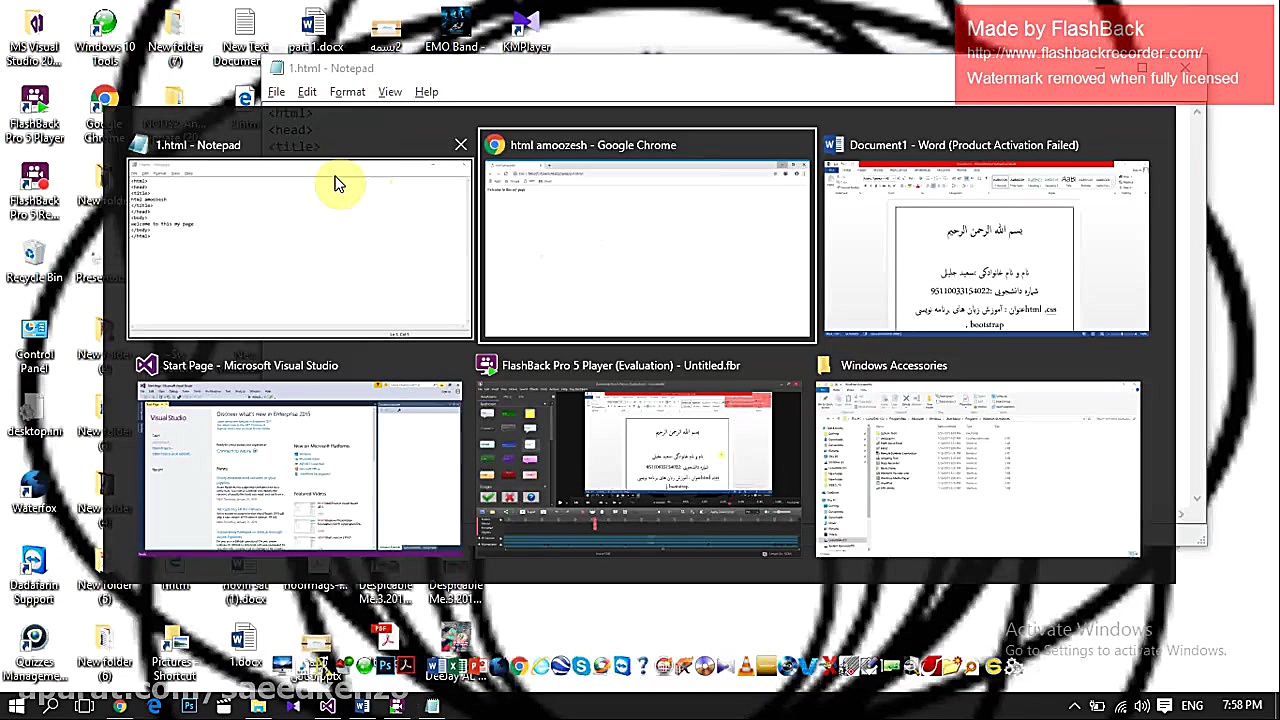Expand the hidden system tray icons
The width and height of the screenshot is (1280, 720).
[1075, 706]
